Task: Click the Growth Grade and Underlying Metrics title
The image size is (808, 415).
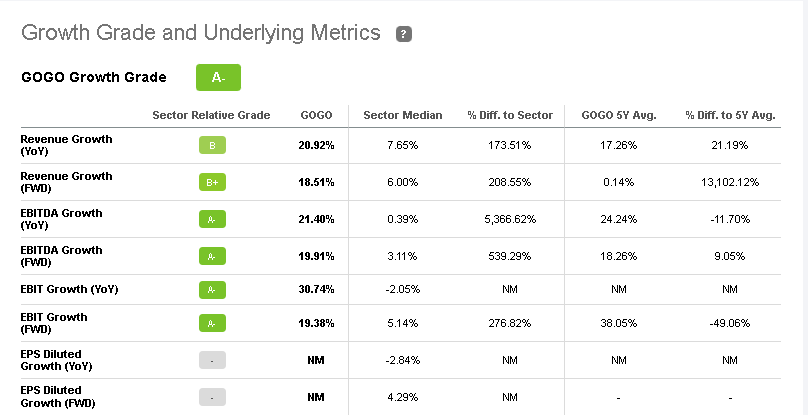Action: coord(201,33)
